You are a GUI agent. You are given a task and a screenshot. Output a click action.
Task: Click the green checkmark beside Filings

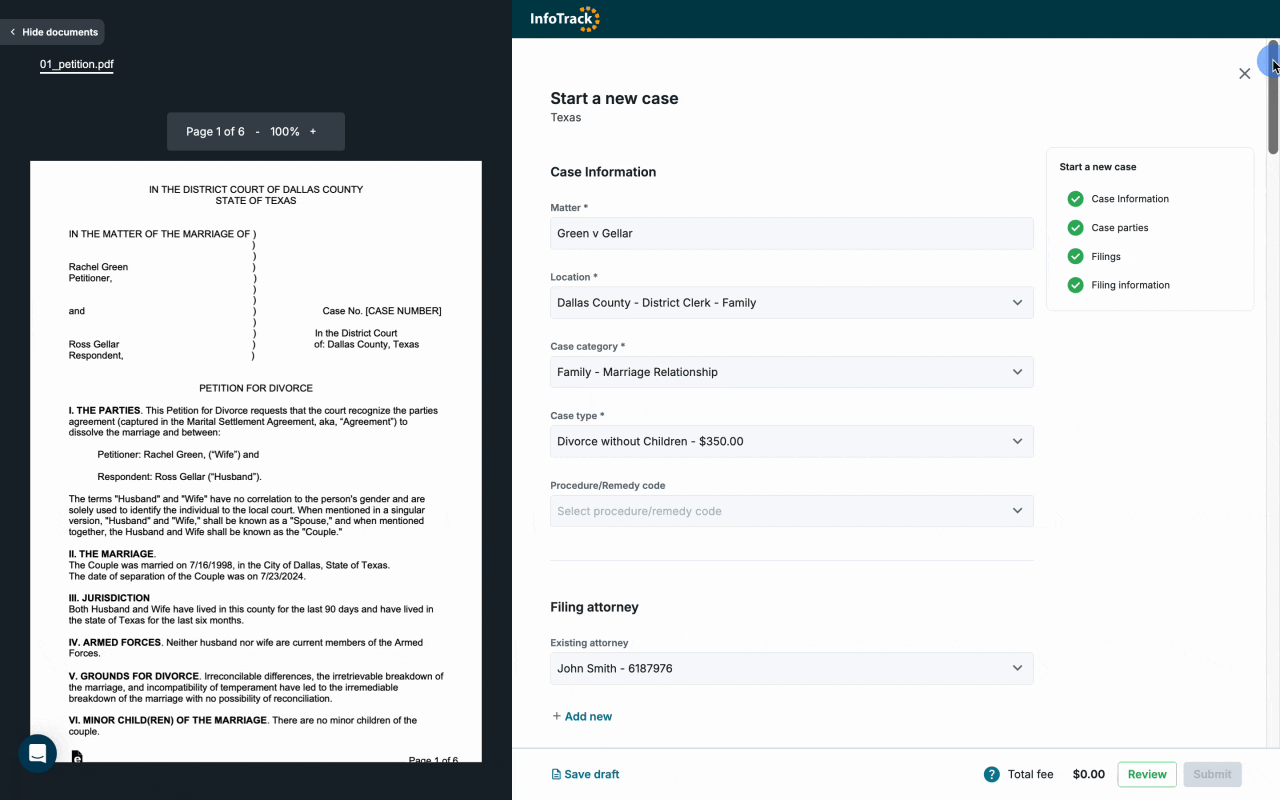click(1075, 256)
